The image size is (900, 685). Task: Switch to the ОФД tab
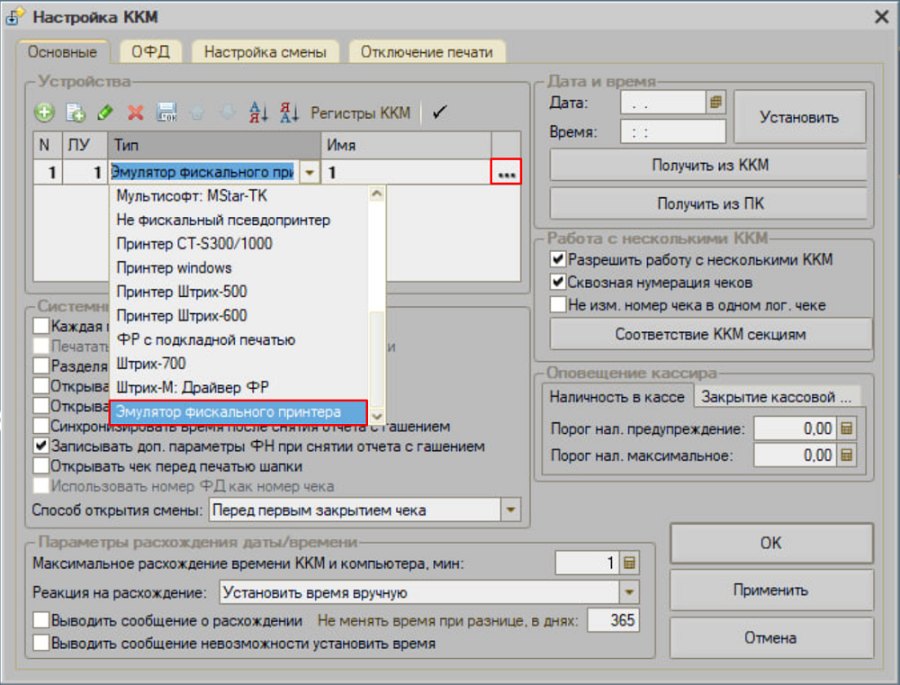[x=151, y=52]
